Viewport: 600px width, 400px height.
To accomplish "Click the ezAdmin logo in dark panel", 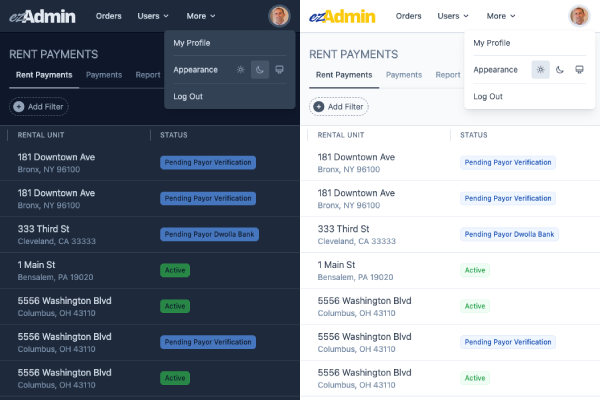I will (x=42, y=16).
